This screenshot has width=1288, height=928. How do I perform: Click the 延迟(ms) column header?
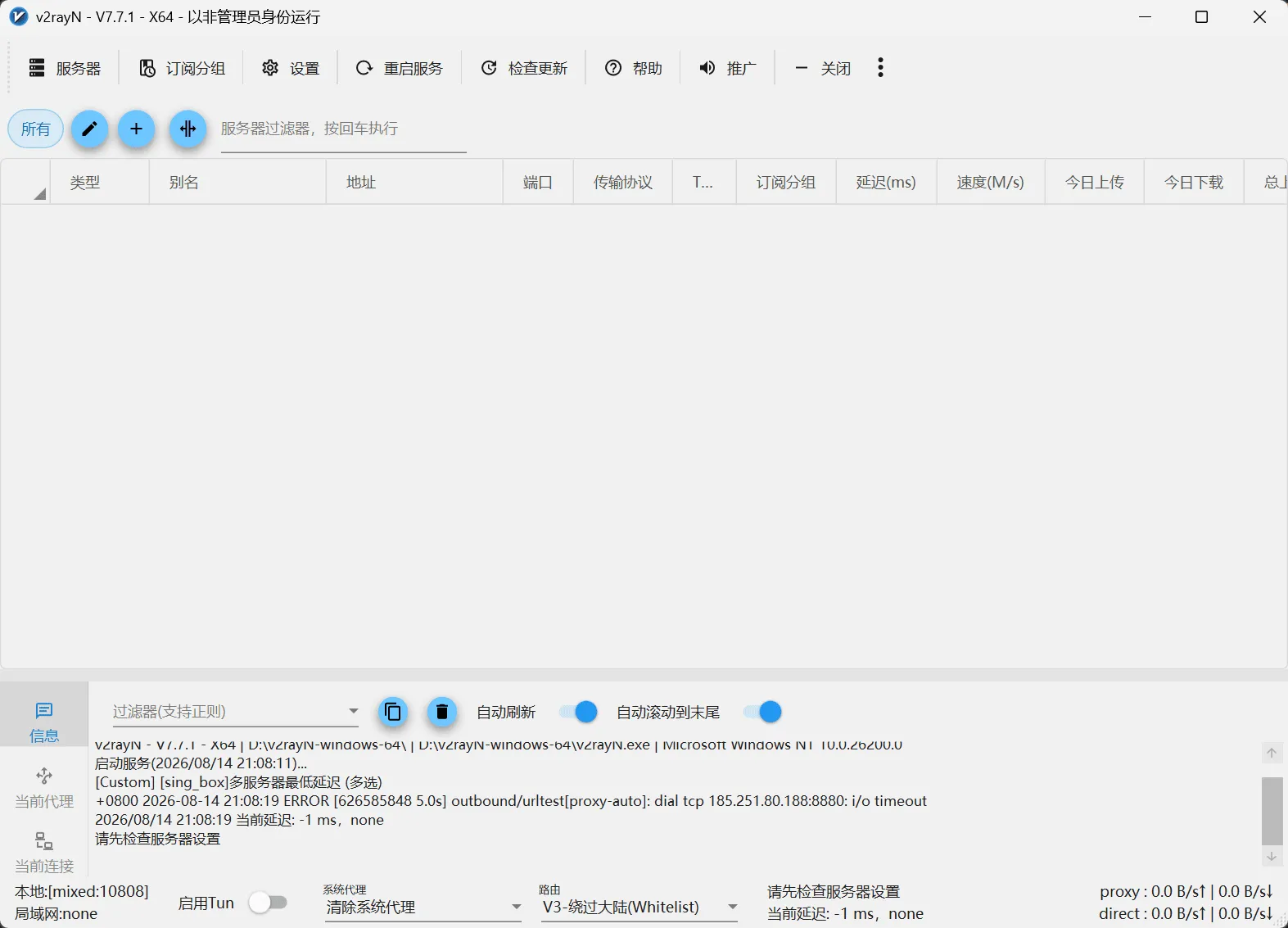click(886, 182)
